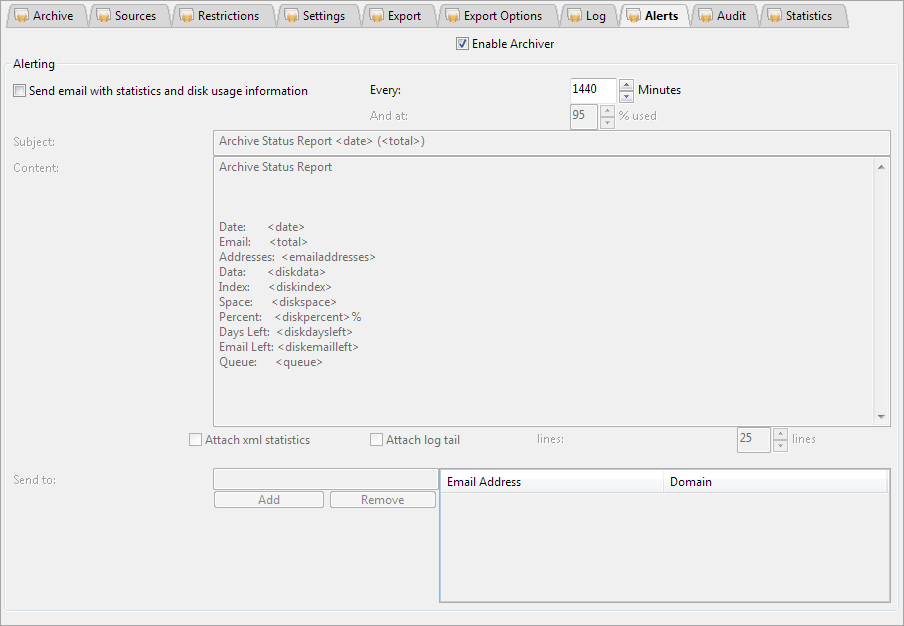Image resolution: width=904 pixels, height=626 pixels.
Task: Click the Content area scrollbar down arrow
Action: click(x=881, y=417)
